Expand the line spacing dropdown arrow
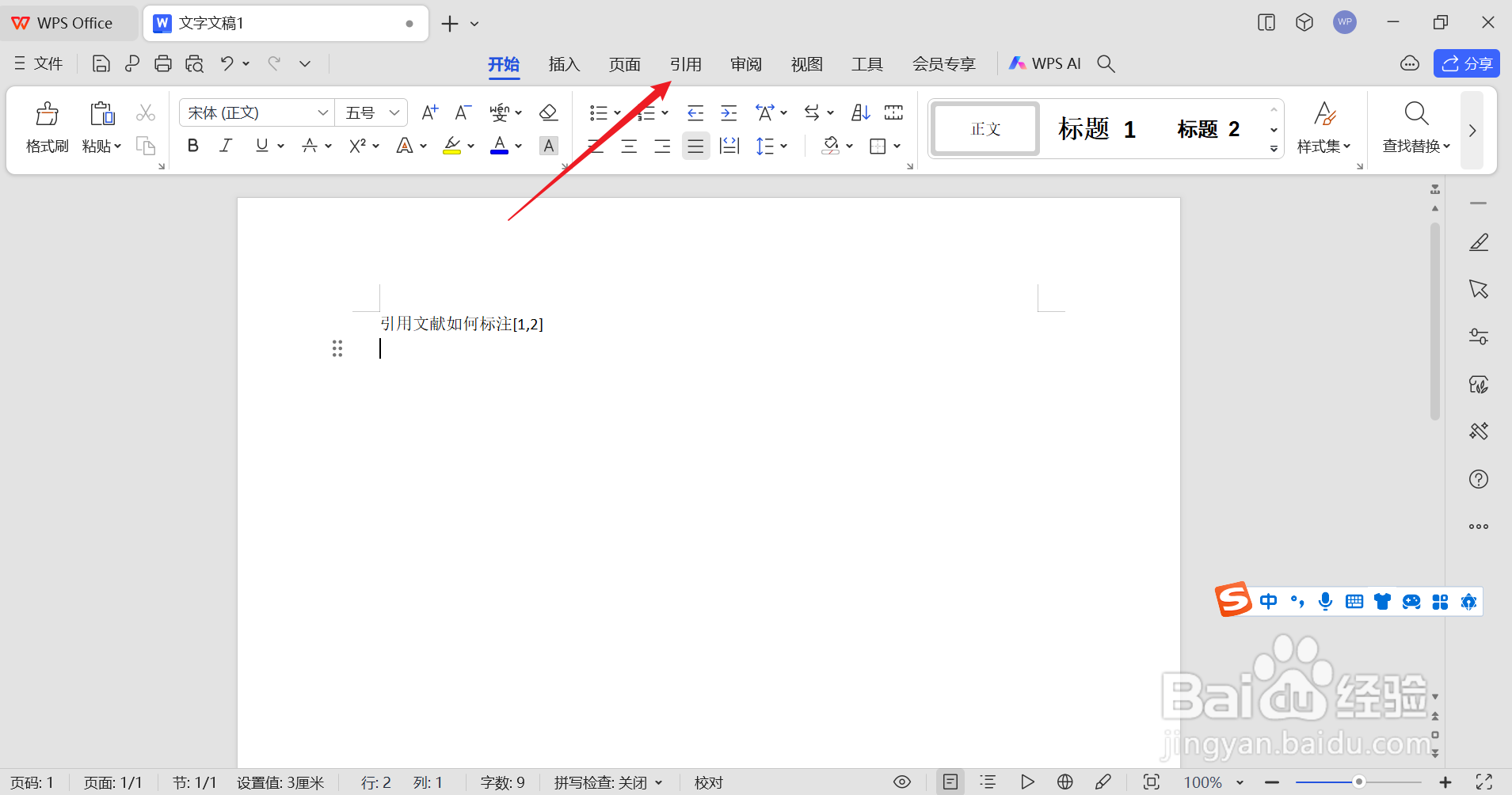This screenshot has width=1512, height=795. pos(784,146)
